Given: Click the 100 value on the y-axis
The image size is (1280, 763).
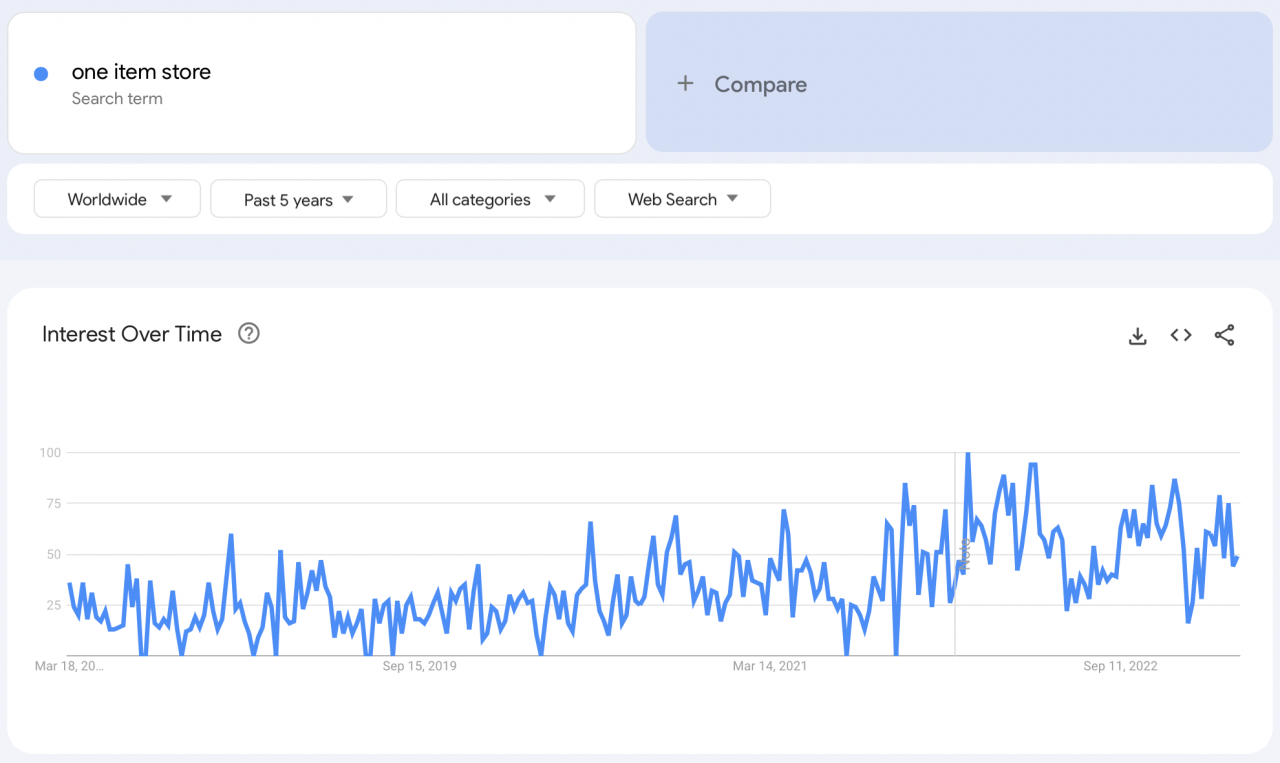Looking at the screenshot, I should coord(51,452).
